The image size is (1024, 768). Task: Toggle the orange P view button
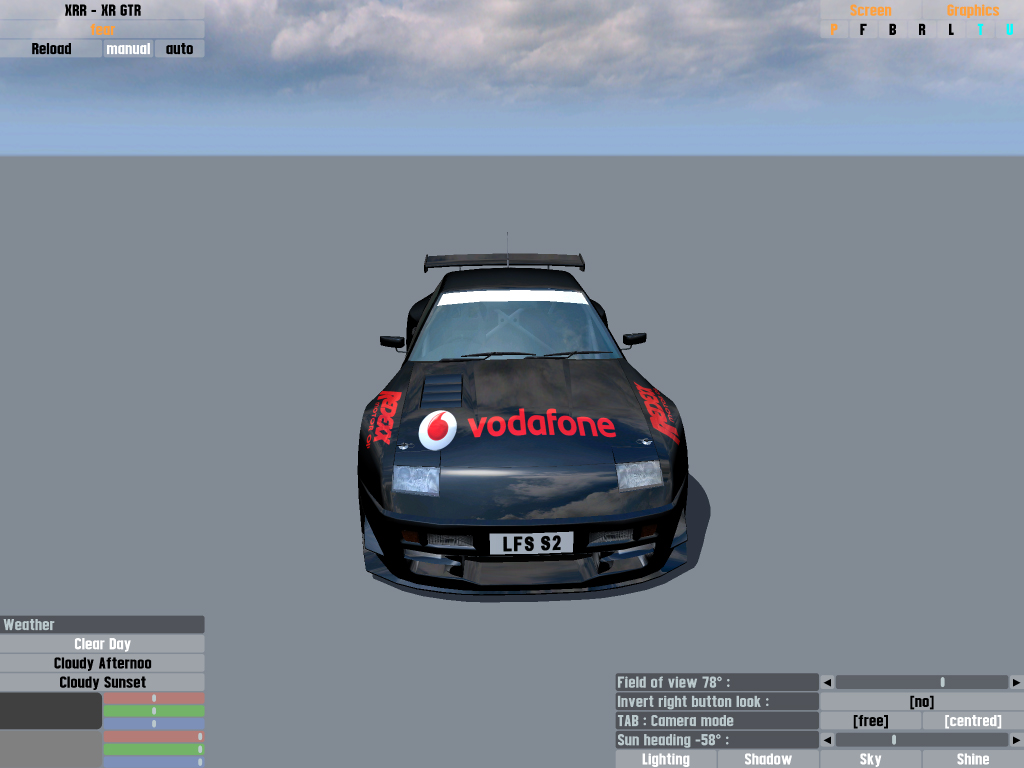click(x=834, y=29)
